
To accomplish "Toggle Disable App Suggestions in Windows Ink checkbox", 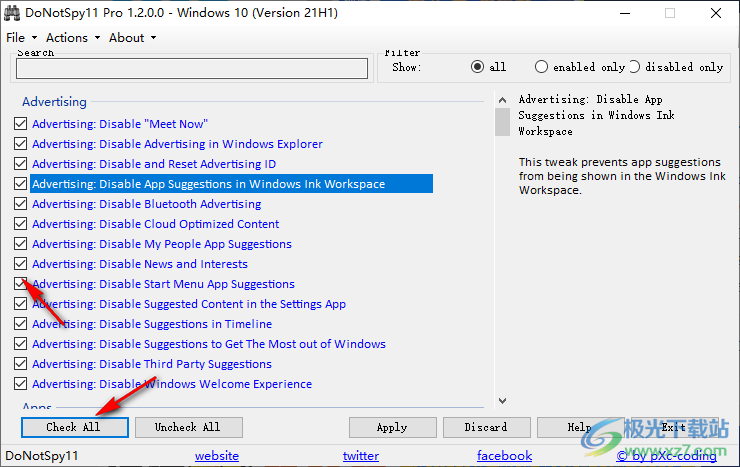I will [x=20, y=183].
